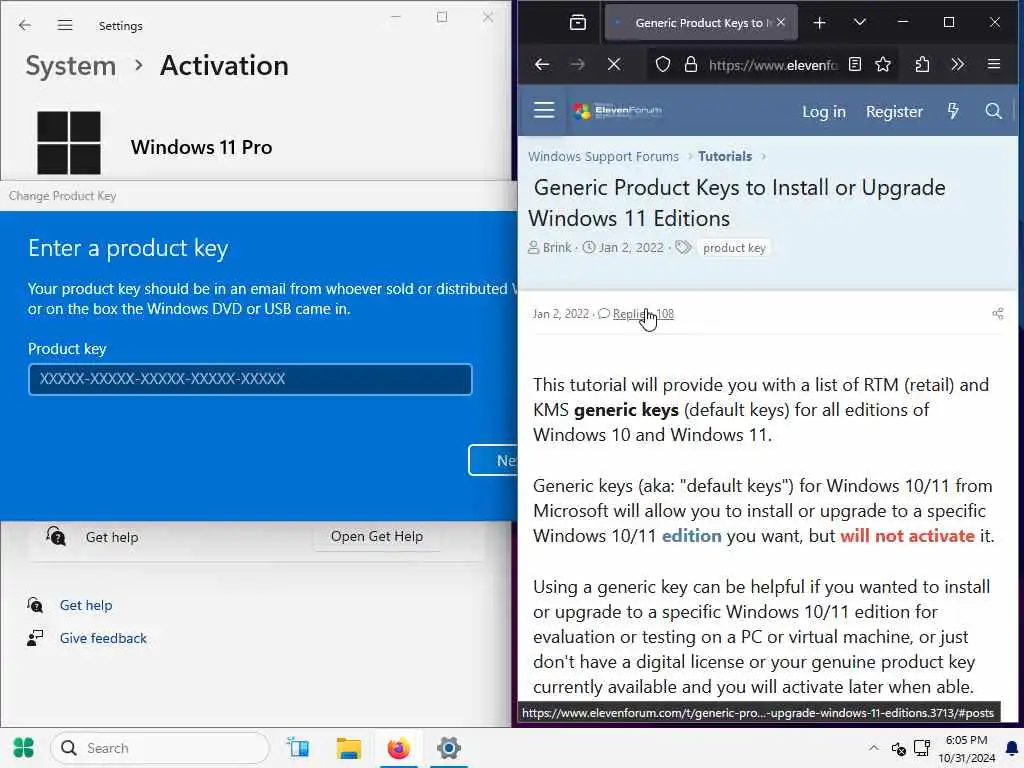Click the site security padlock icon
This screenshot has width=1024, height=768.
click(691, 64)
